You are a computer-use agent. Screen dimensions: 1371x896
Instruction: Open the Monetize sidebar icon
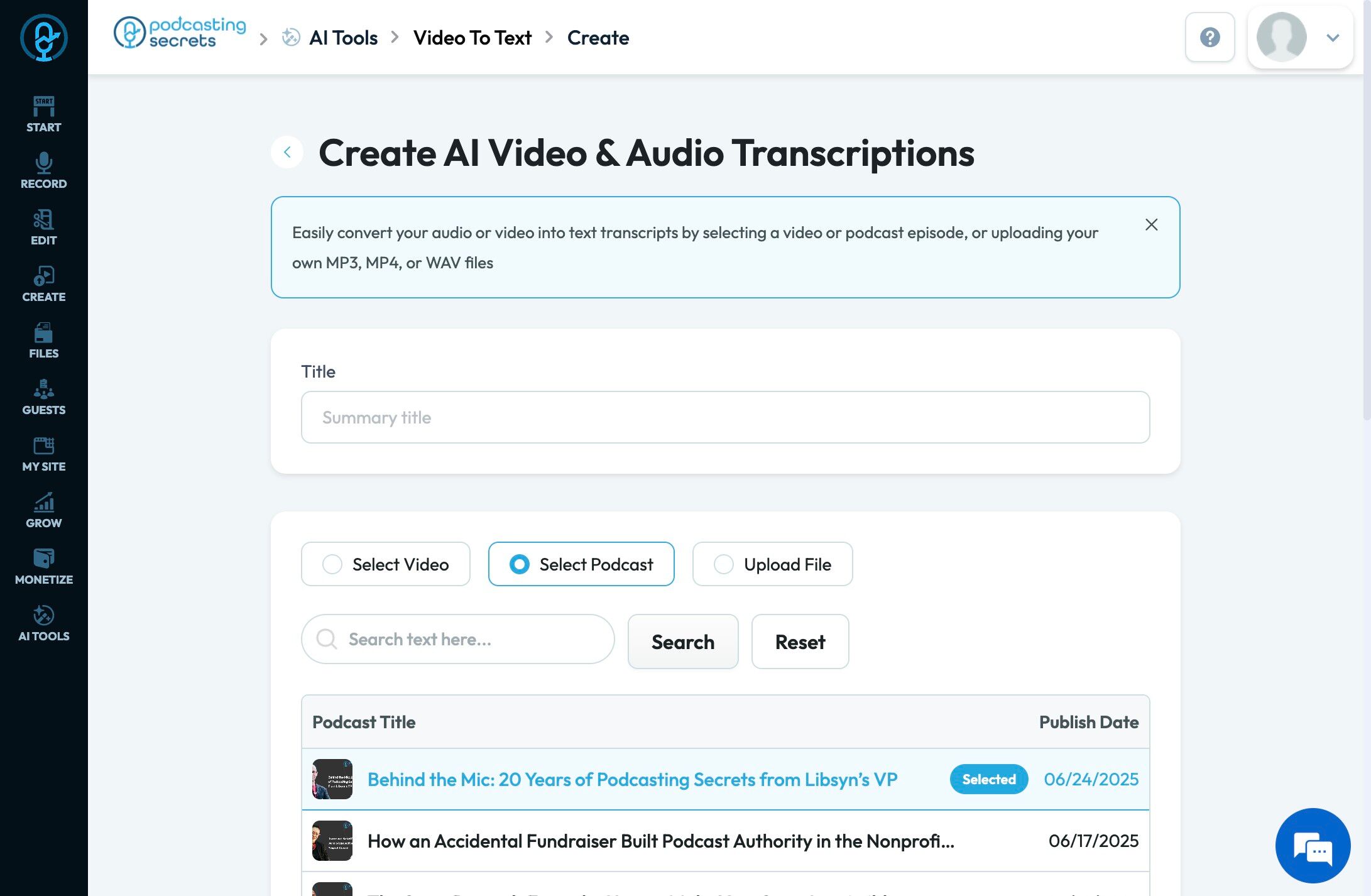[43, 566]
